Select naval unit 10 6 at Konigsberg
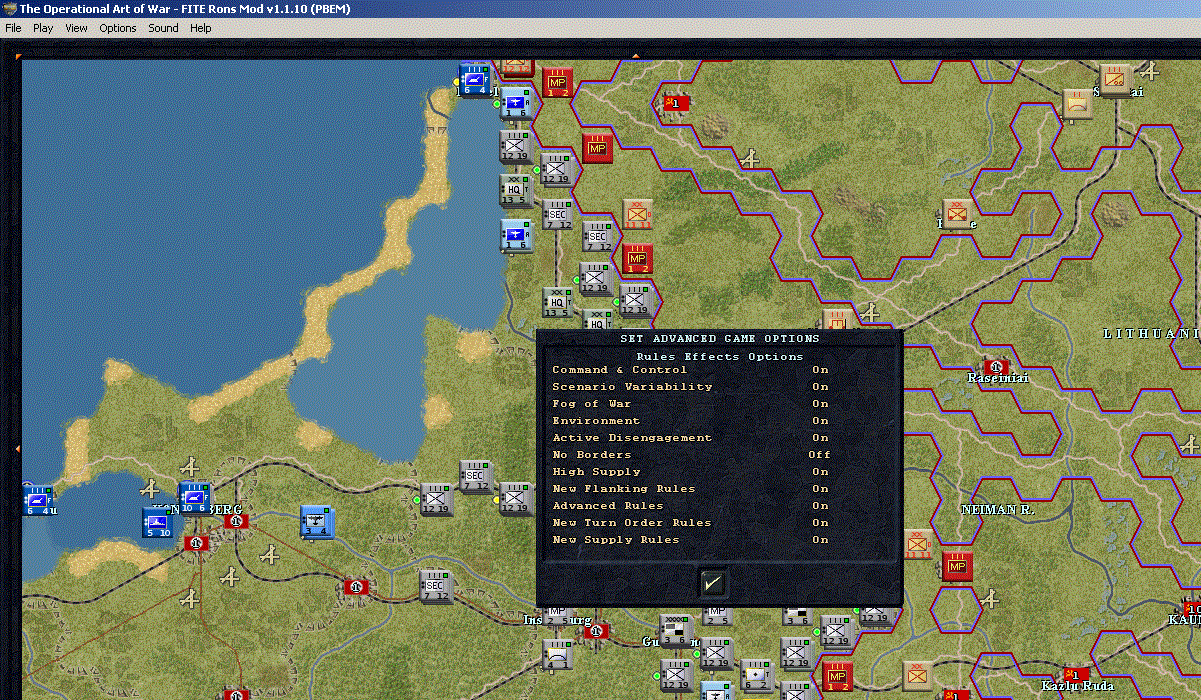This screenshot has height=700, width=1201. point(194,497)
